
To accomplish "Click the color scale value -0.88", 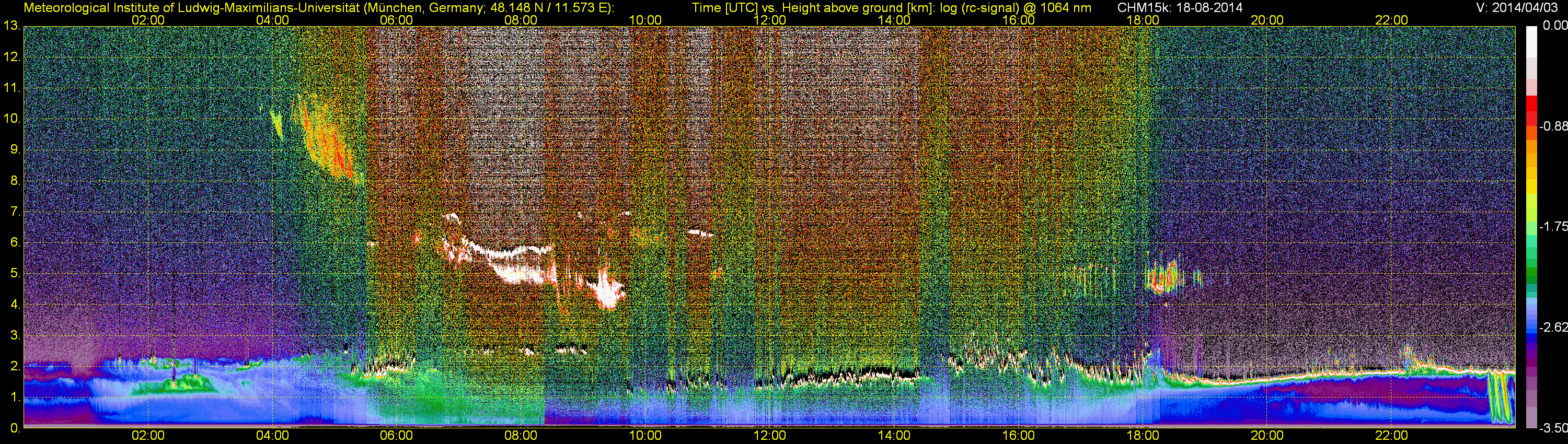I will click(x=1553, y=126).
